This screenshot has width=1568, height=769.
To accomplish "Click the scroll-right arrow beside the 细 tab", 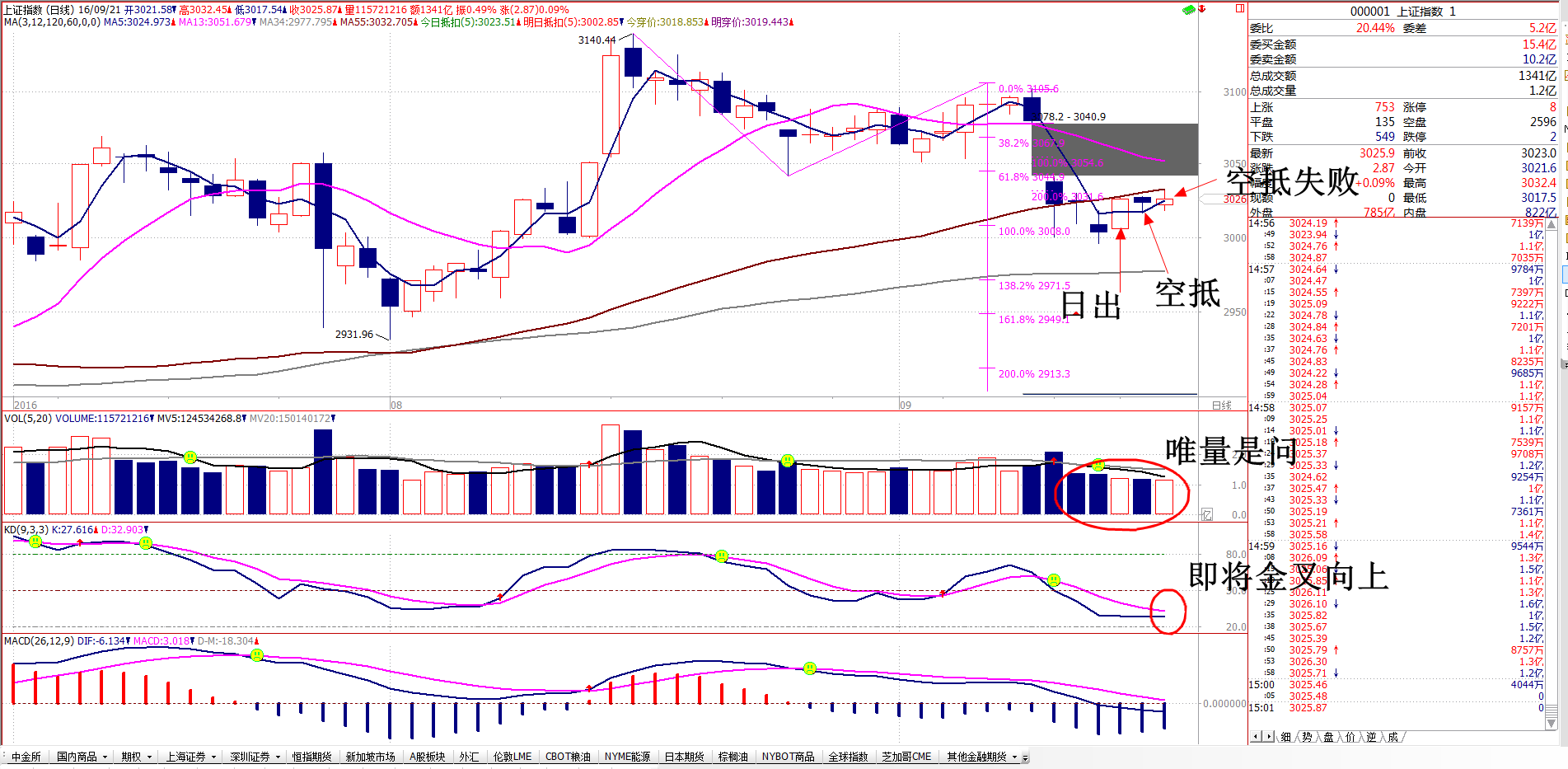I will (x=1269, y=736).
